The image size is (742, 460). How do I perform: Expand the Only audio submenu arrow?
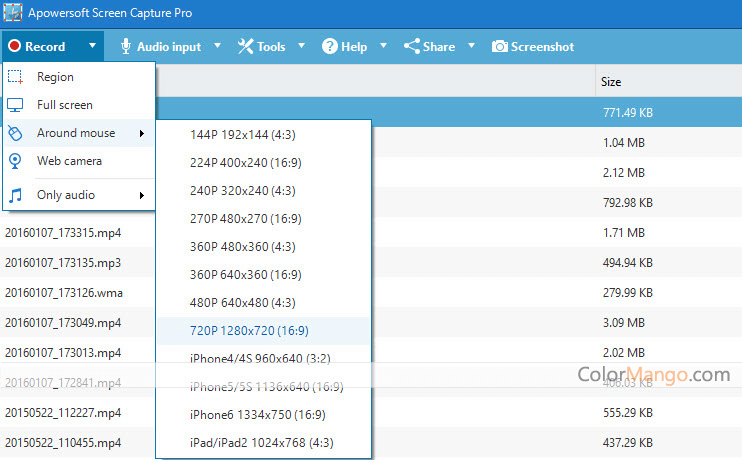coord(141,195)
